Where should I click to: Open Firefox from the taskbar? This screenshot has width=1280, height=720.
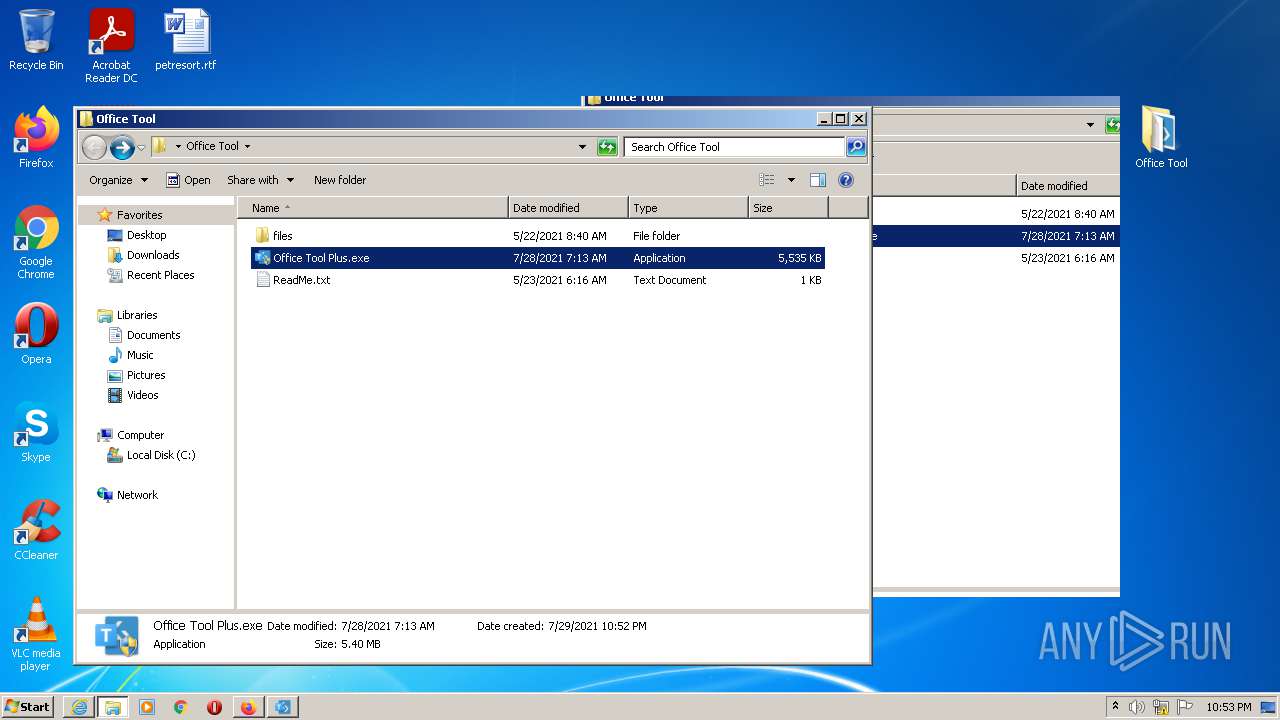click(x=248, y=707)
